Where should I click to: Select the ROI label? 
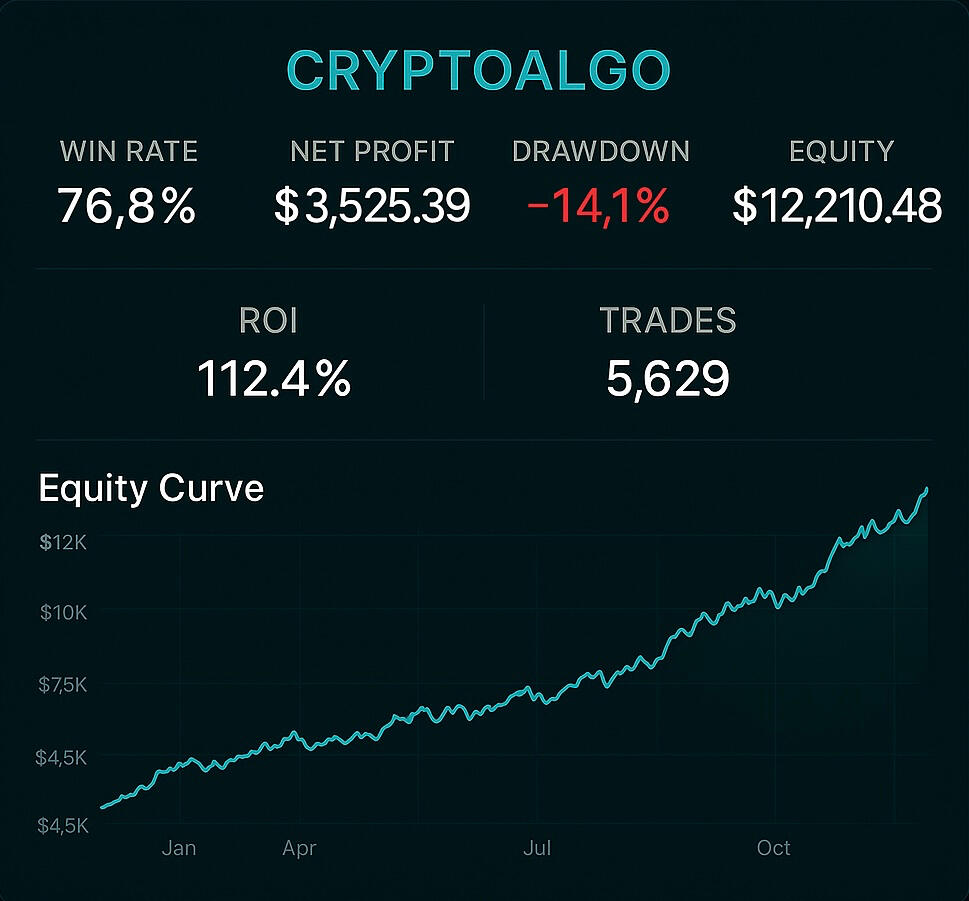[269, 321]
